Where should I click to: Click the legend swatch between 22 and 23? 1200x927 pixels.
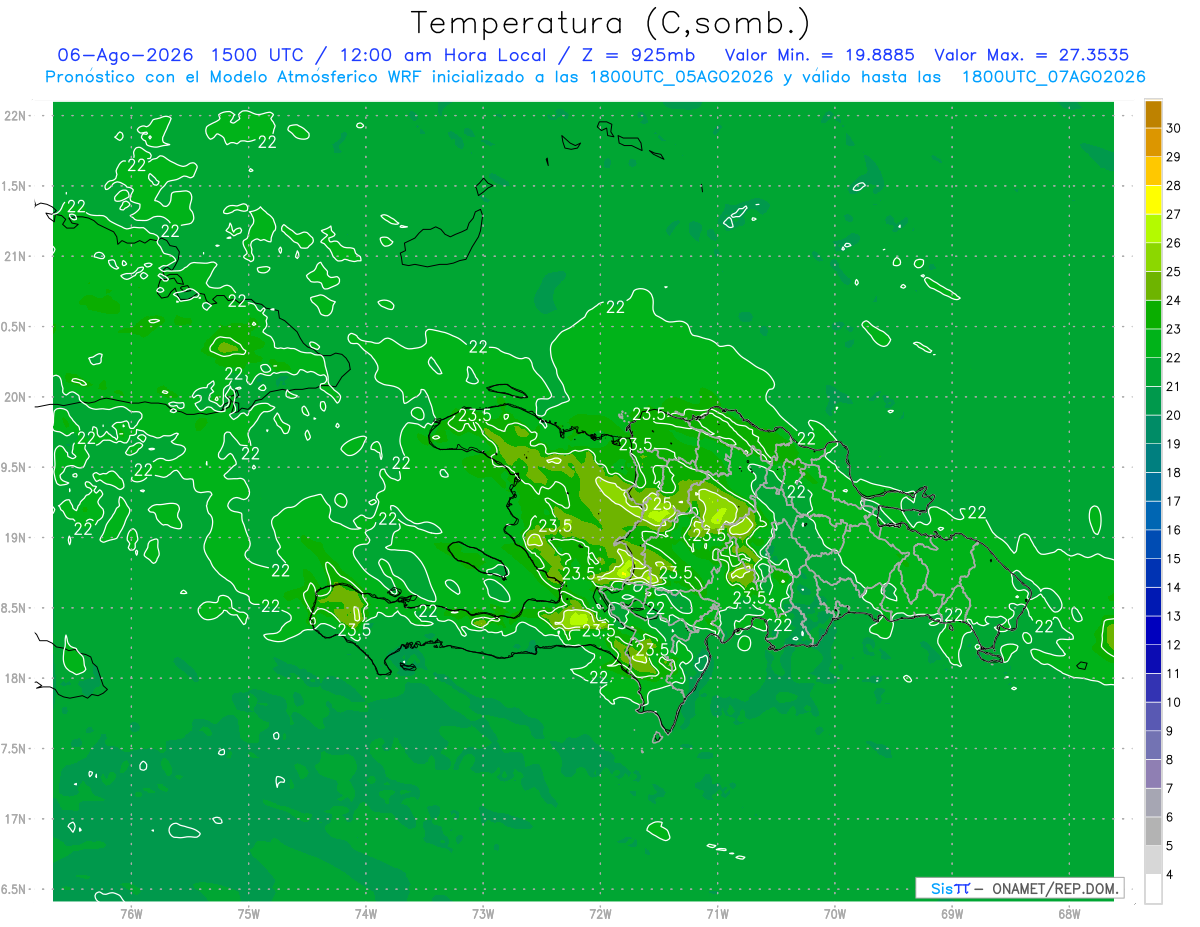(1153, 343)
